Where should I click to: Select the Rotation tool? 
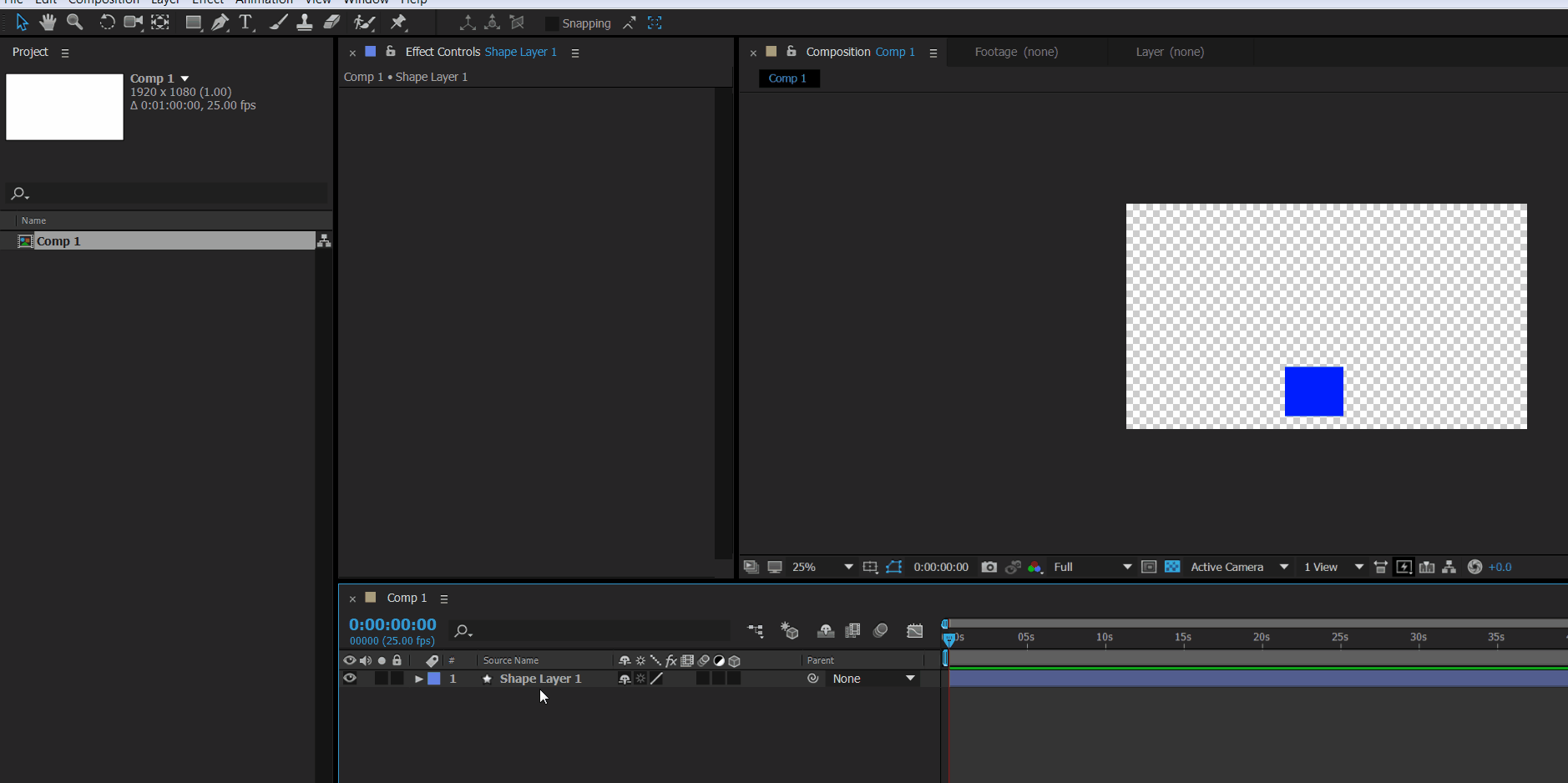(107, 23)
